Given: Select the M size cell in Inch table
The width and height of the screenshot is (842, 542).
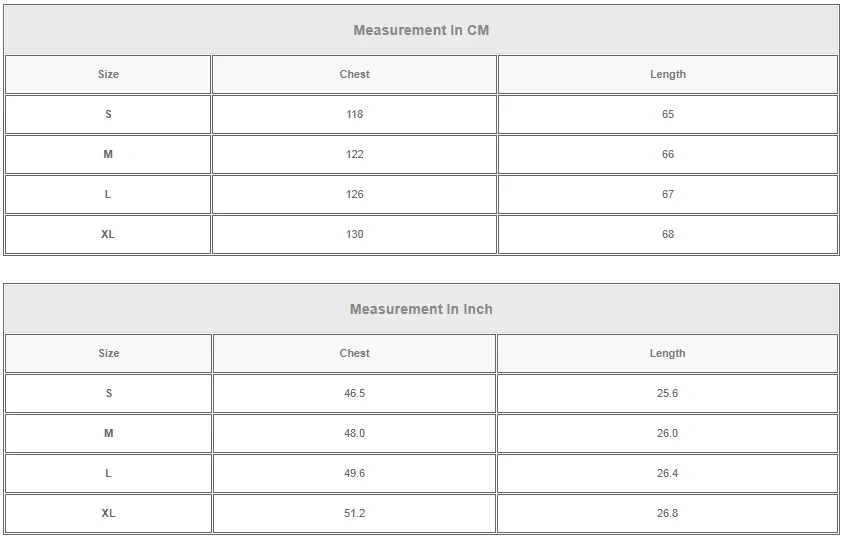Looking at the screenshot, I should point(108,433).
